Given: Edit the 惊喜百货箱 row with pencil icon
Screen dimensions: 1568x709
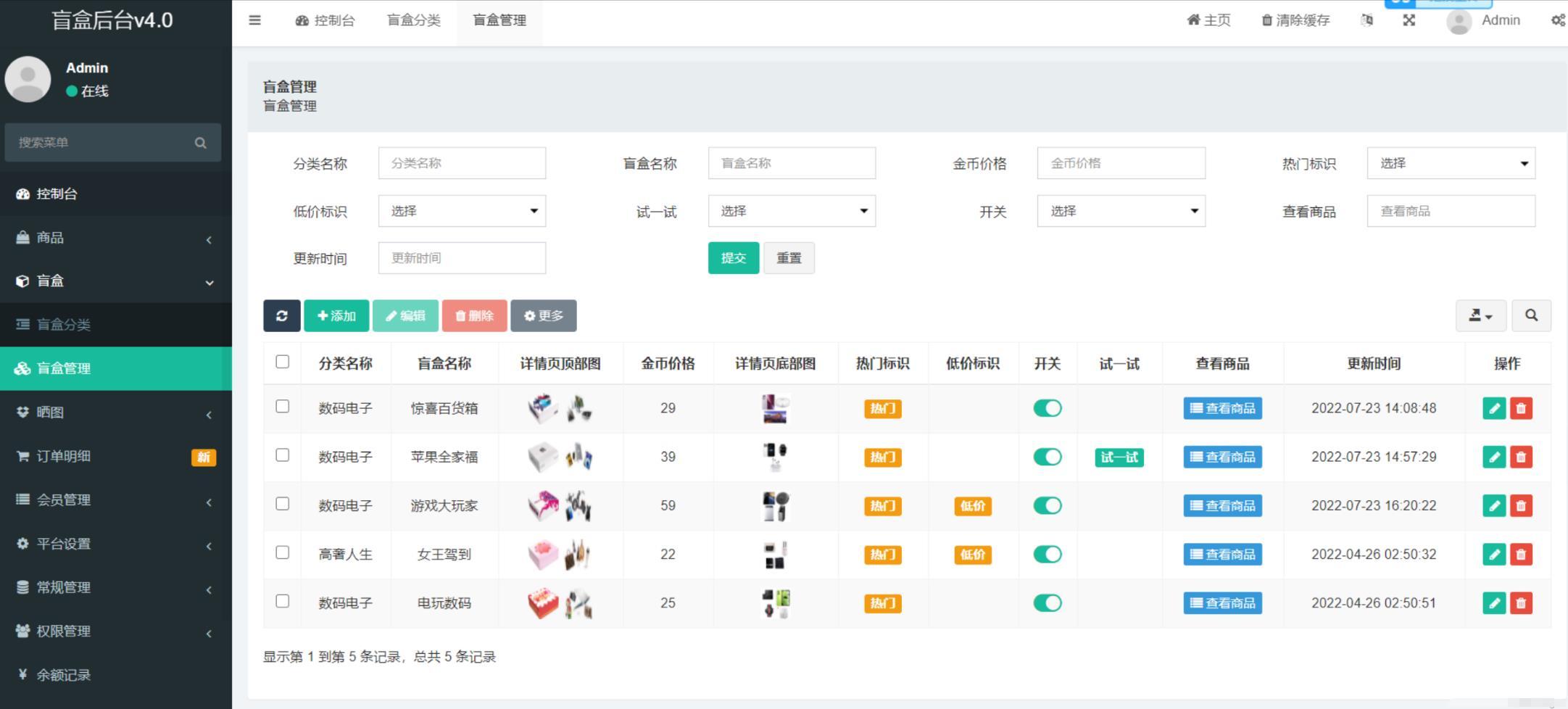Looking at the screenshot, I should click(x=1494, y=408).
